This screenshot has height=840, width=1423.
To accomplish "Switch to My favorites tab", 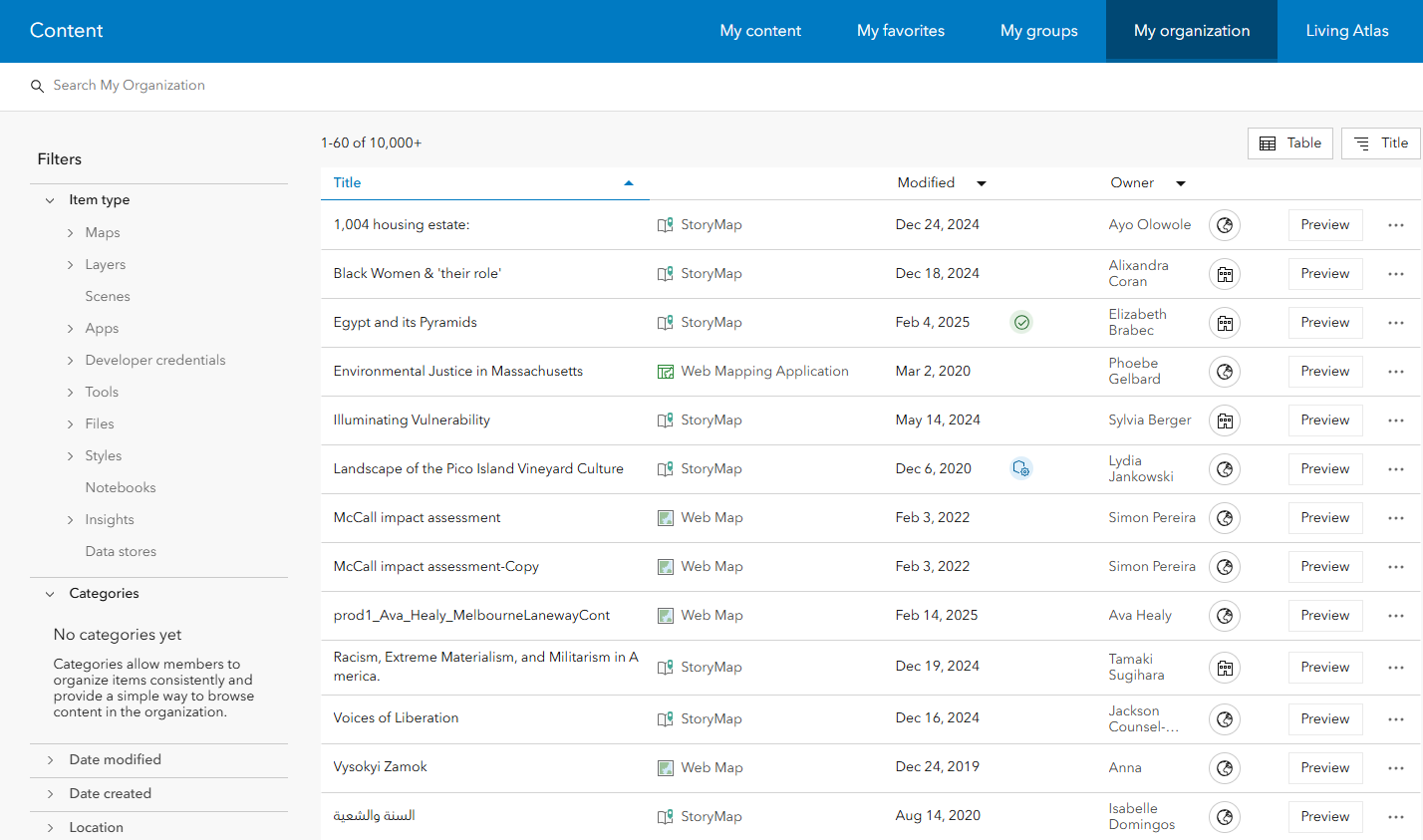I will pyautogui.click(x=901, y=31).
